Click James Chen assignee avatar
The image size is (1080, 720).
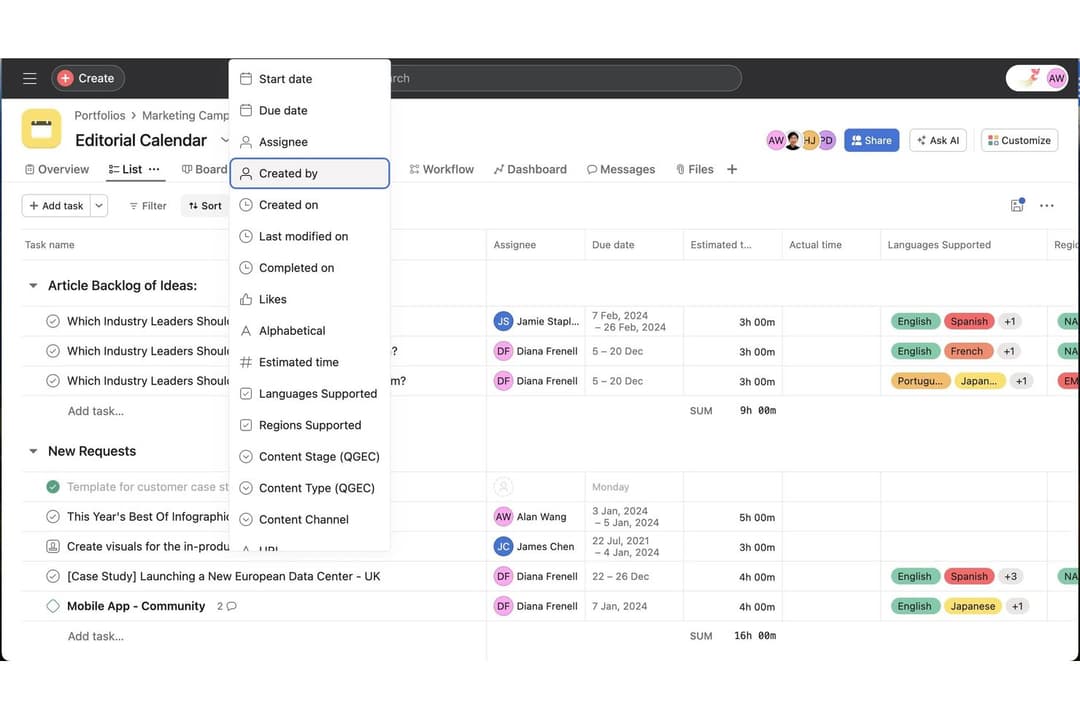[x=503, y=546]
